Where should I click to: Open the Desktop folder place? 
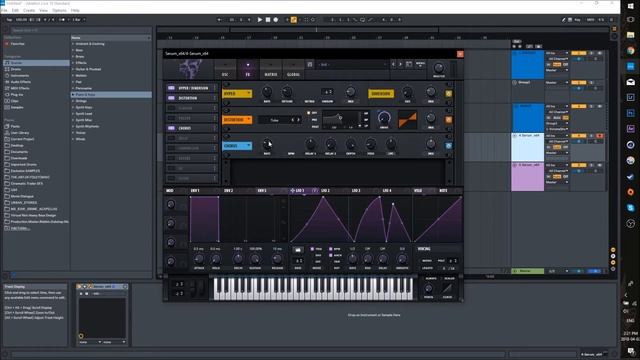pyautogui.click(x=17, y=145)
